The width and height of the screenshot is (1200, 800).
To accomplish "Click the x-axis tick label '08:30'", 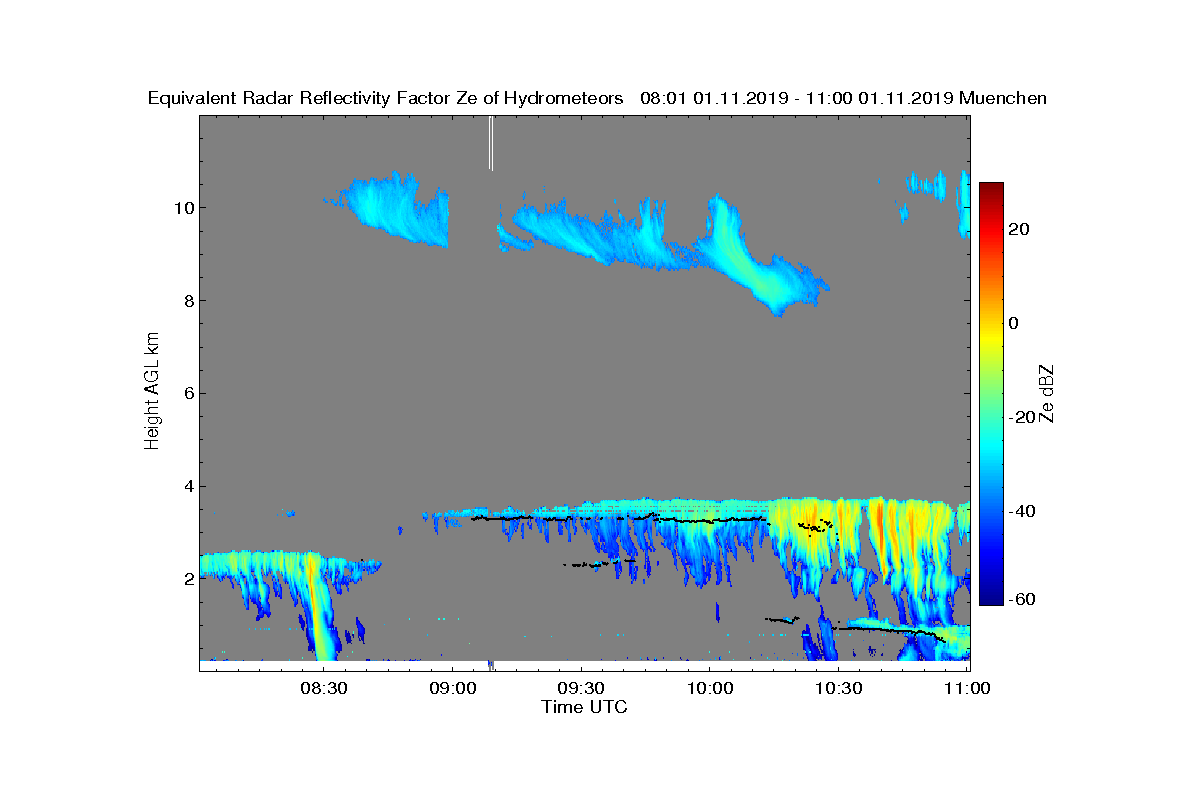I will 323,688.
